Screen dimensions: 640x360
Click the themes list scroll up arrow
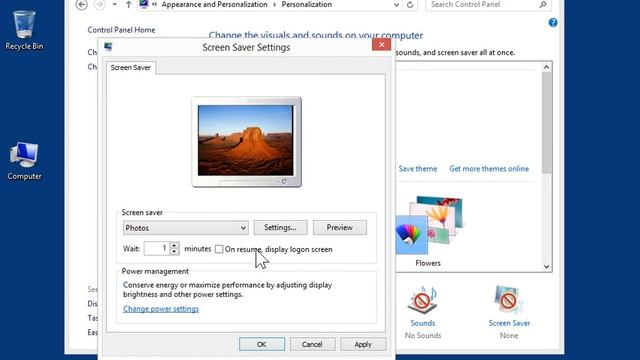[x=547, y=67]
